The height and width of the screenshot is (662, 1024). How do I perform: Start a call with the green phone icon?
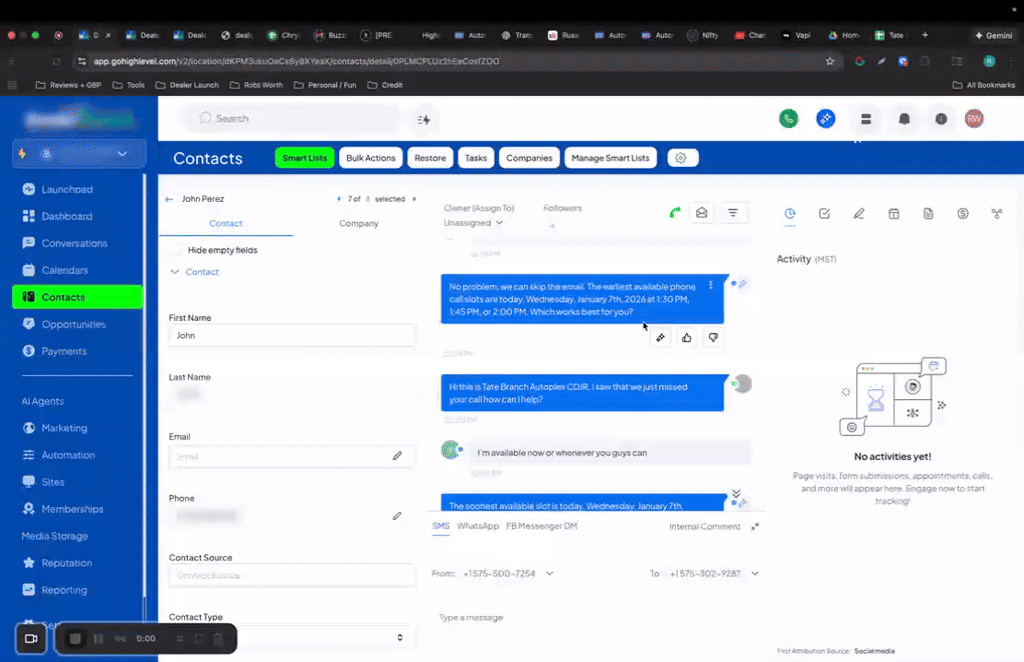tap(675, 212)
